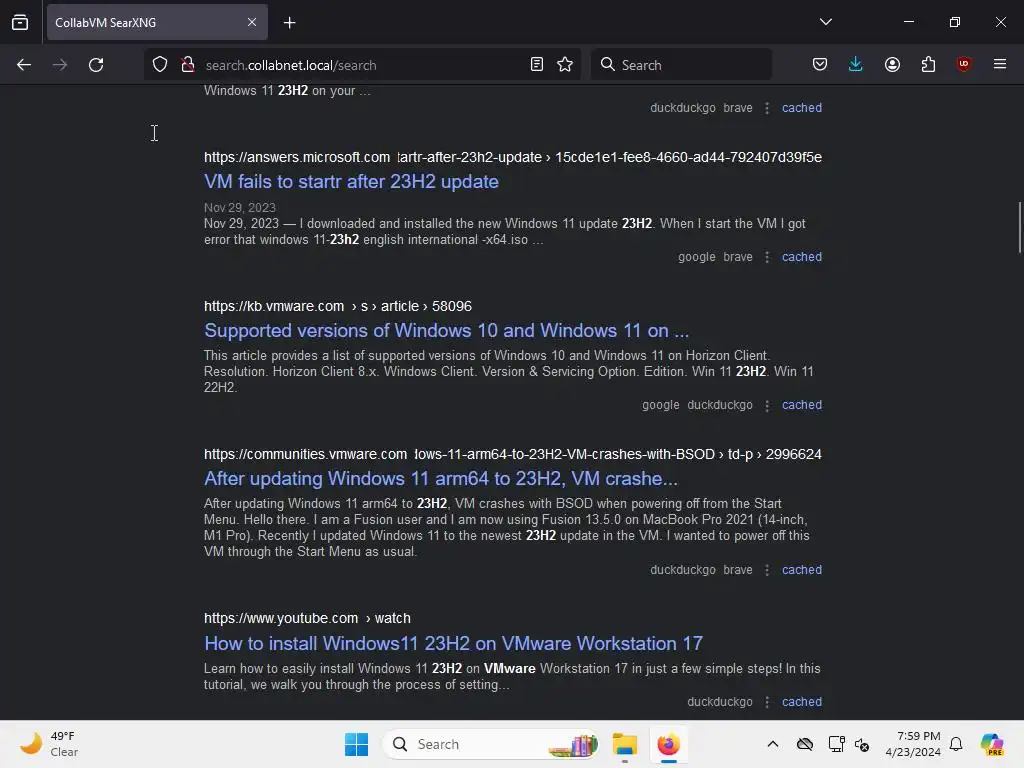Toggle reader view icon
Image resolution: width=1024 pixels, height=768 pixels.
537,65
